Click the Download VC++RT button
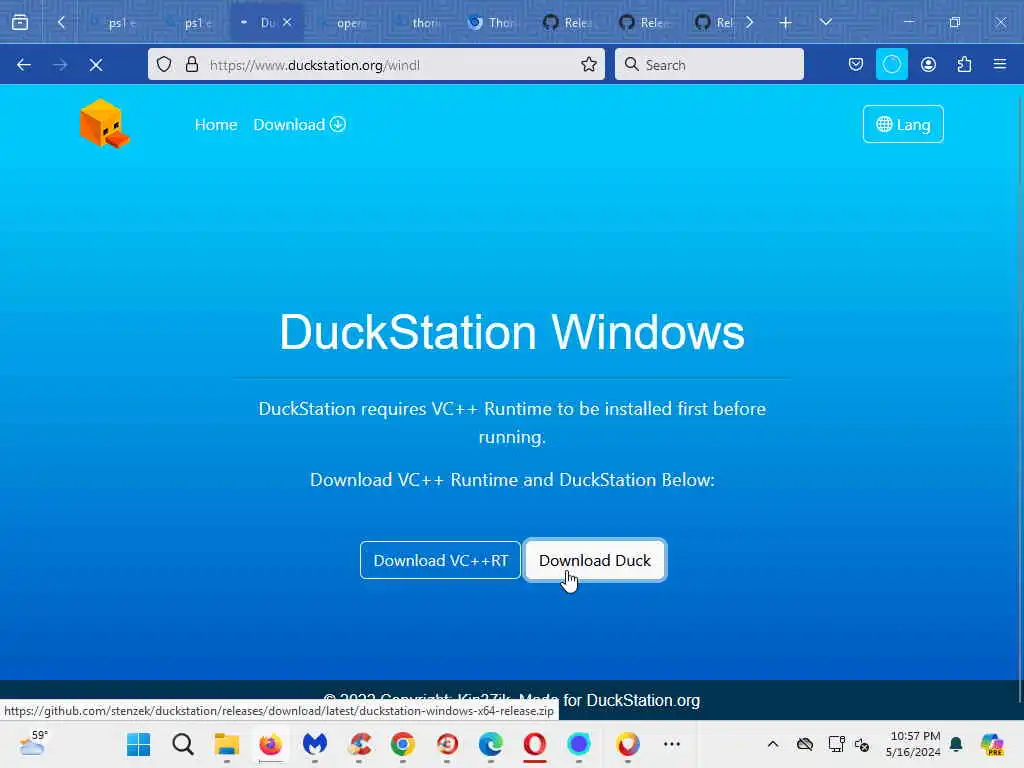The height and width of the screenshot is (768, 1024). click(x=440, y=560)
